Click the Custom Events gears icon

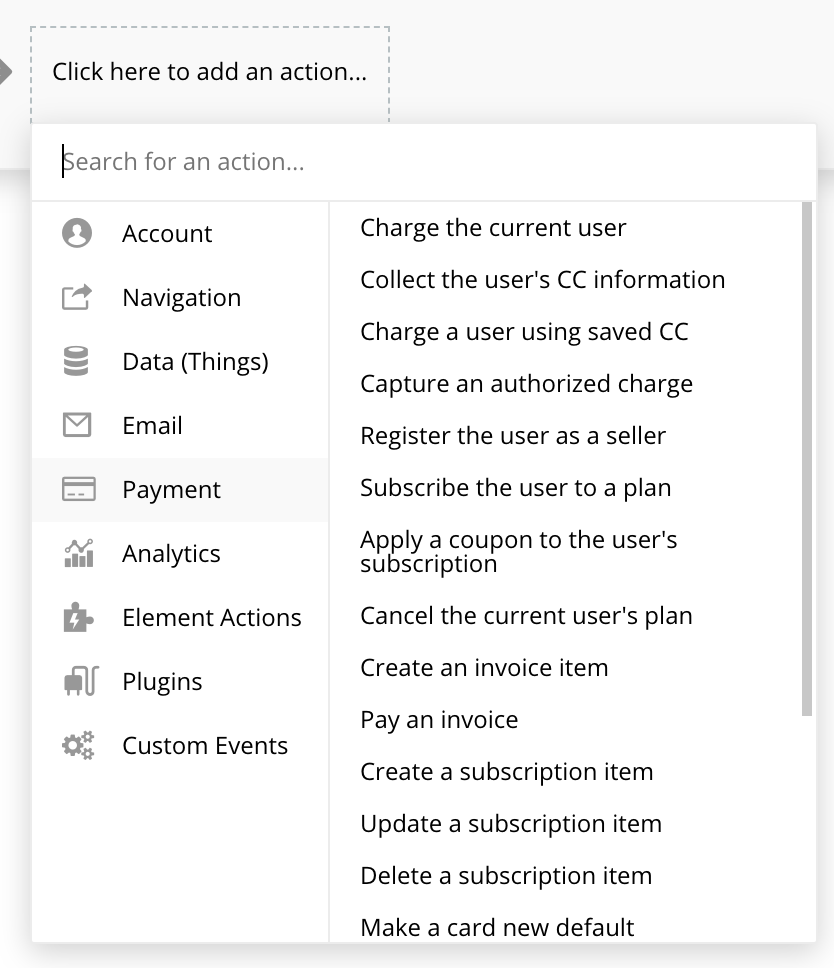pyautogui.click(x=78, y=745)
